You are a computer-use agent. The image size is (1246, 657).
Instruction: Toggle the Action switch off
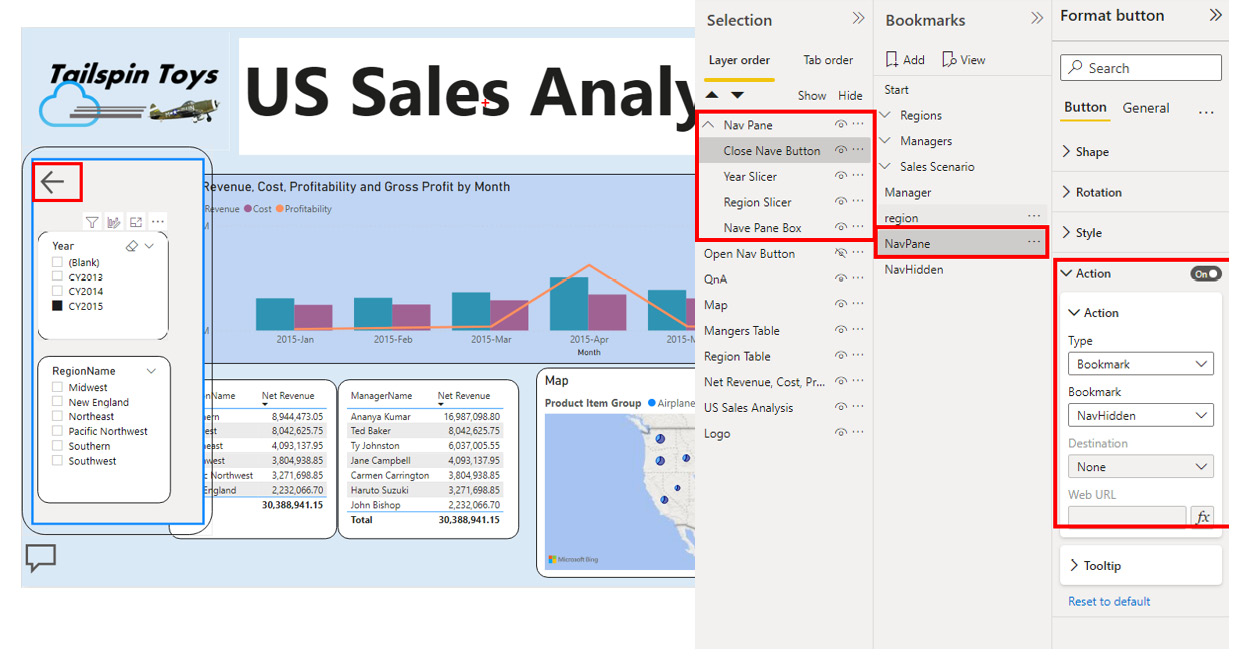click(1206, 274)
